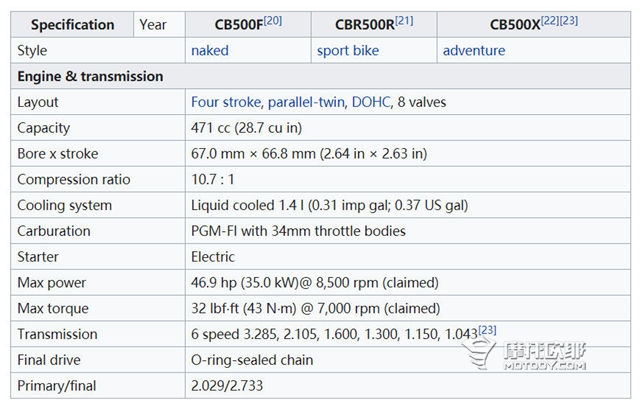Click the Year header cell
This screenshot has height=409, width=640.
(x=159, y=25)
